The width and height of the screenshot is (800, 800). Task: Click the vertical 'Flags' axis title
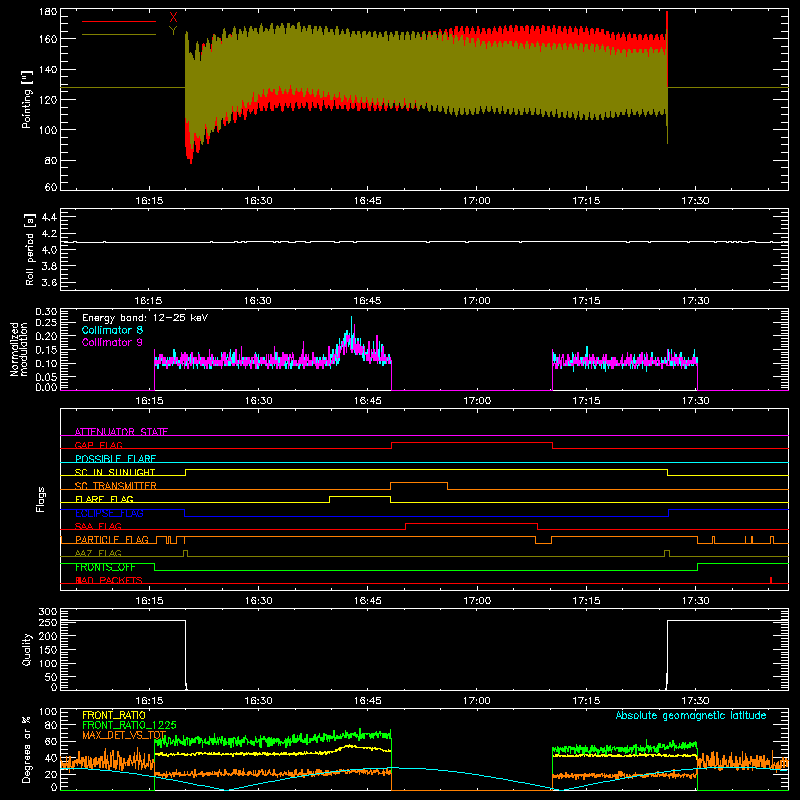pyautogui.click(x=40, y=499)
